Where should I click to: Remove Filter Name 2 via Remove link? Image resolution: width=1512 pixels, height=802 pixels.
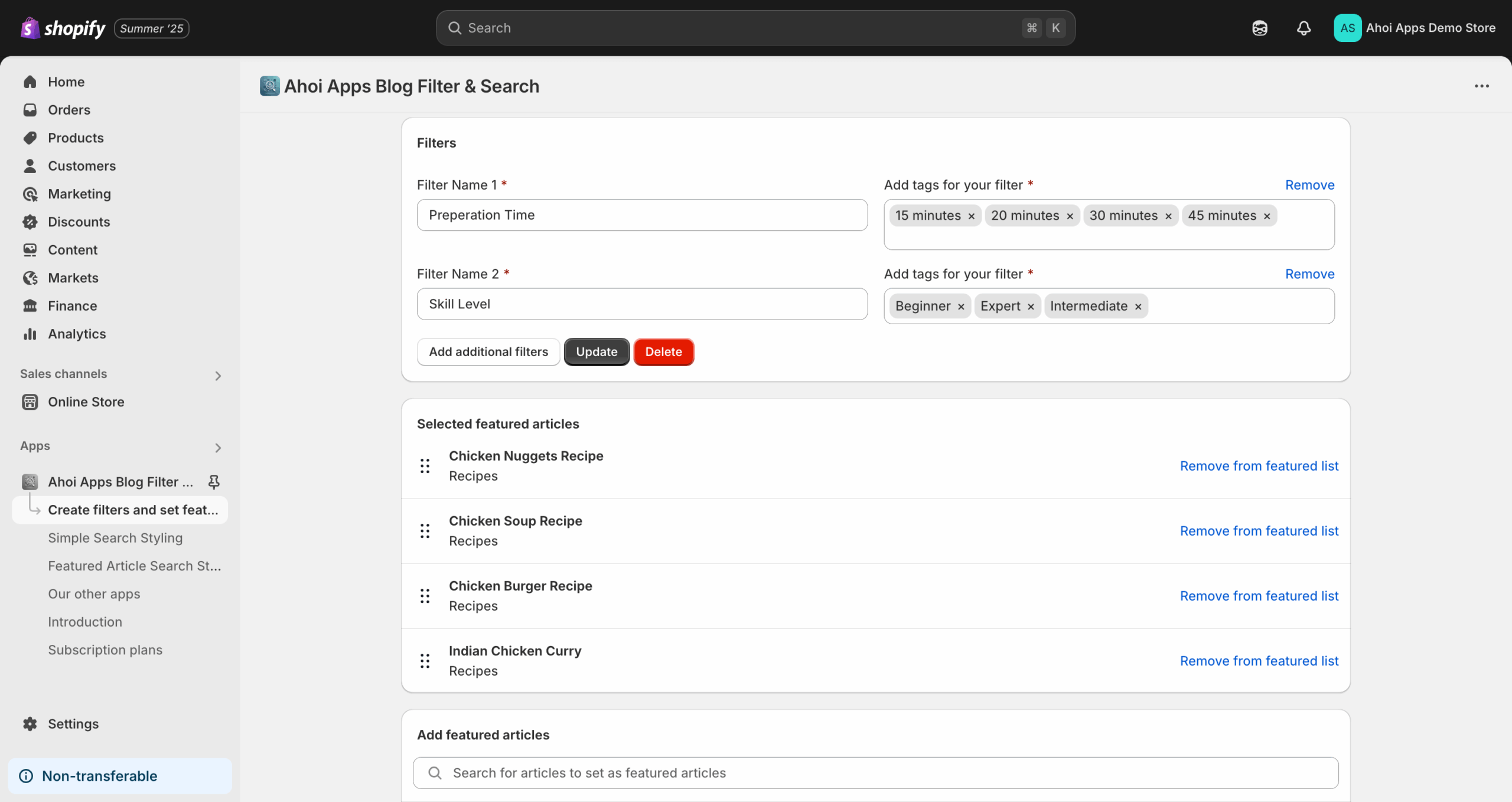point(1309,274)
